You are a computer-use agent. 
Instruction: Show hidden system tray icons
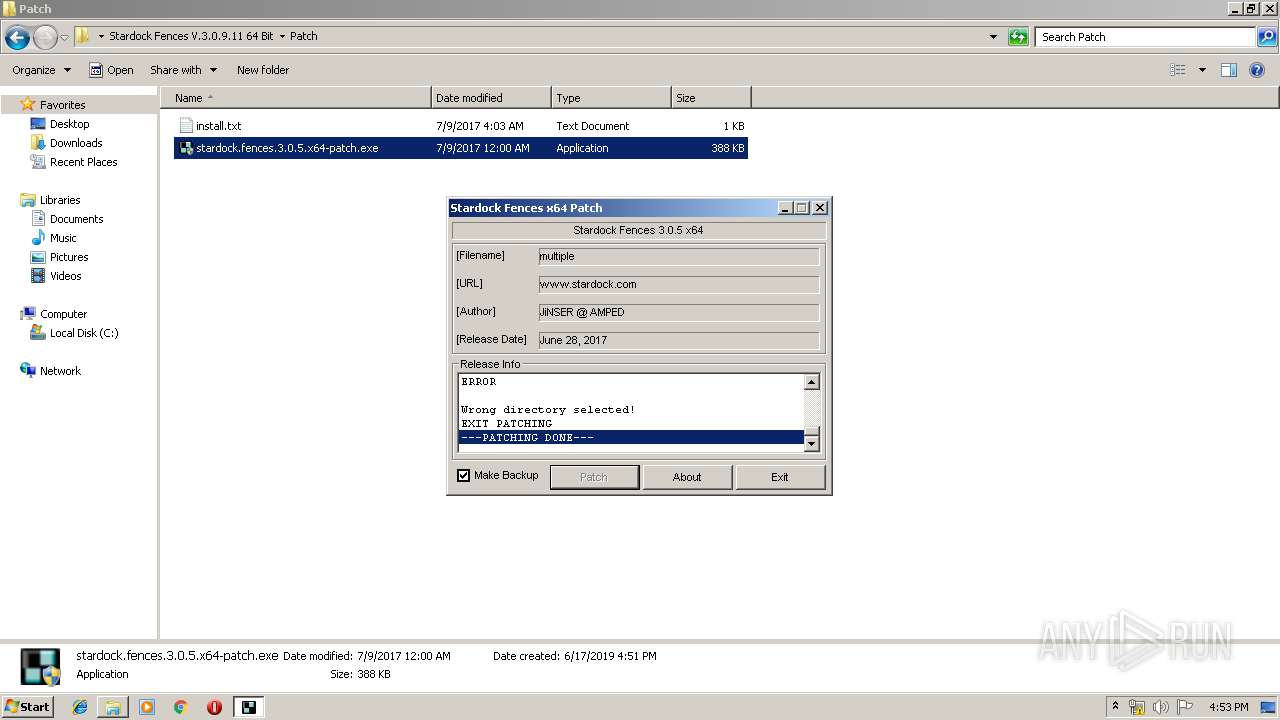coord(1115,706)
